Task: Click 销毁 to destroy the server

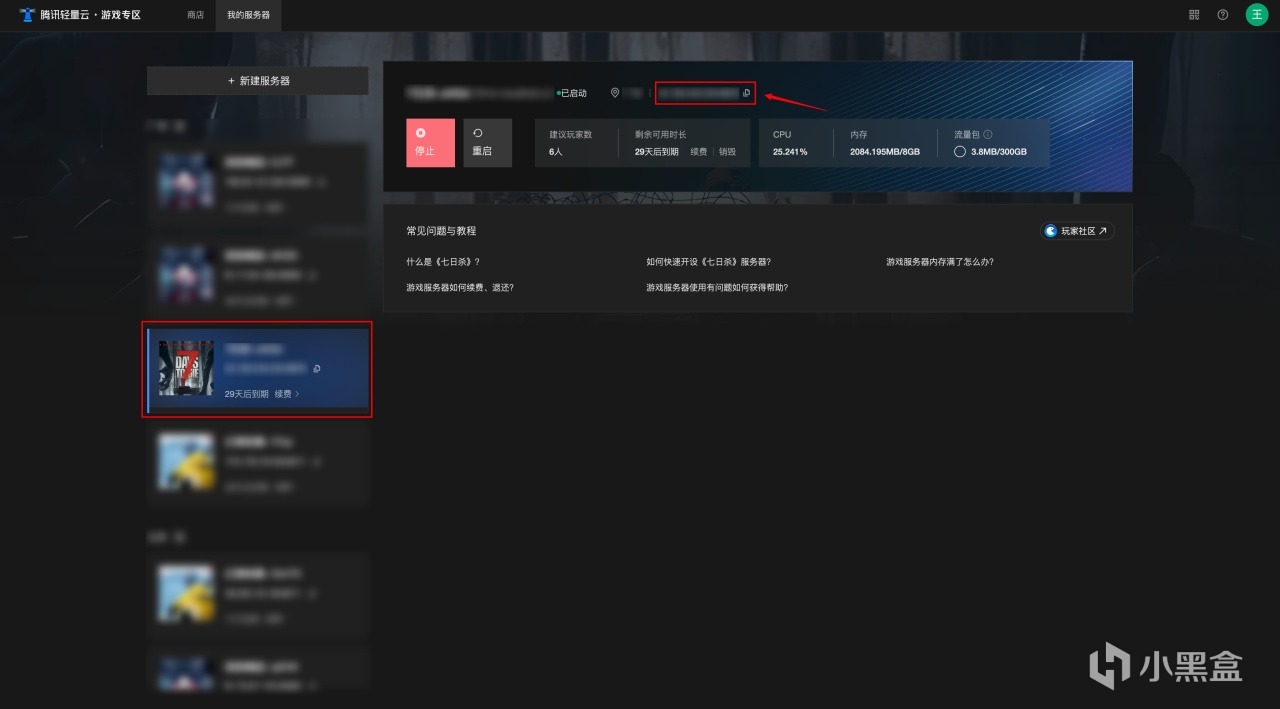Action: tap(727, 152)
